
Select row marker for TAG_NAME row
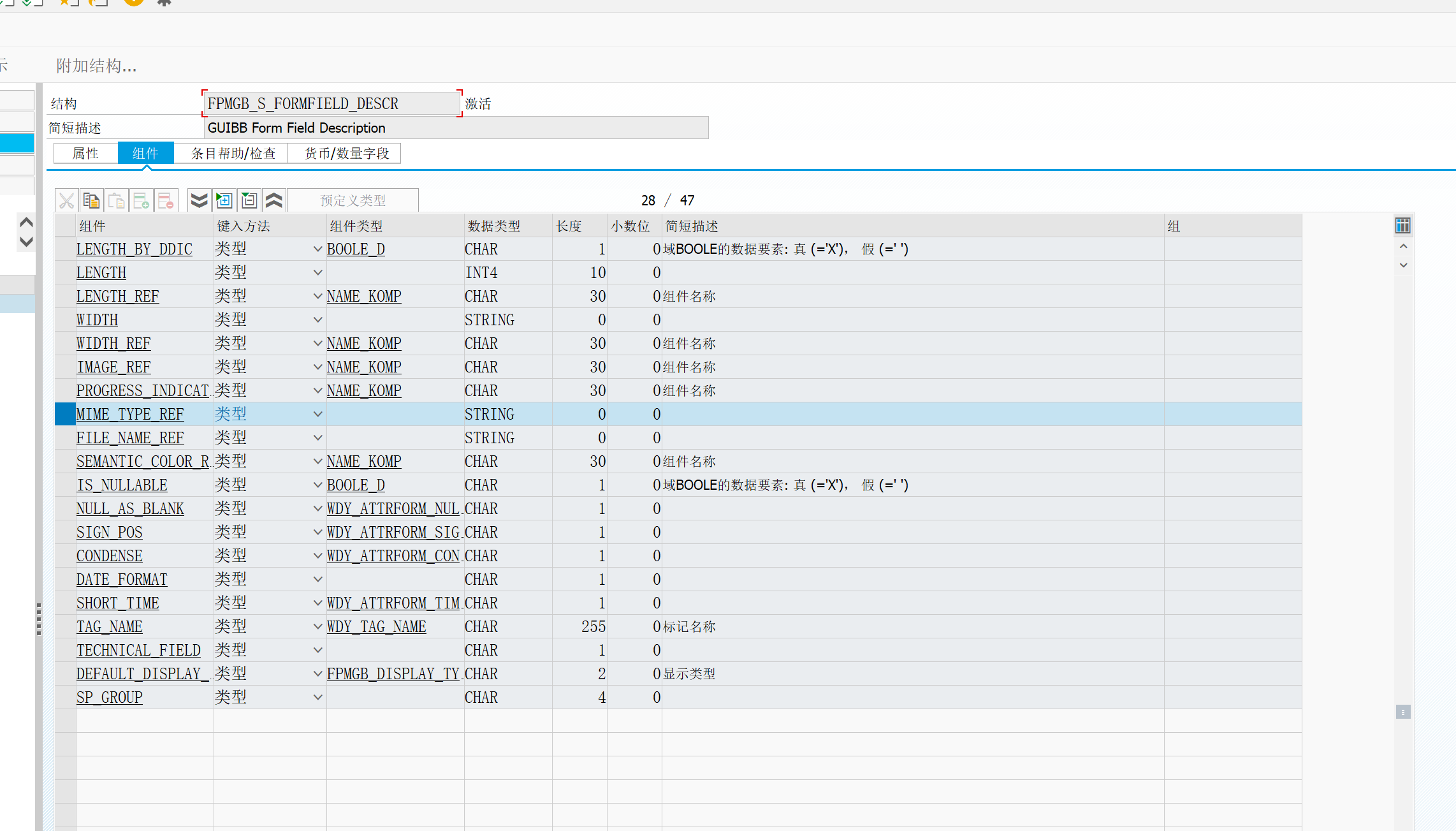pyautogui.click(x=65, y=627)
